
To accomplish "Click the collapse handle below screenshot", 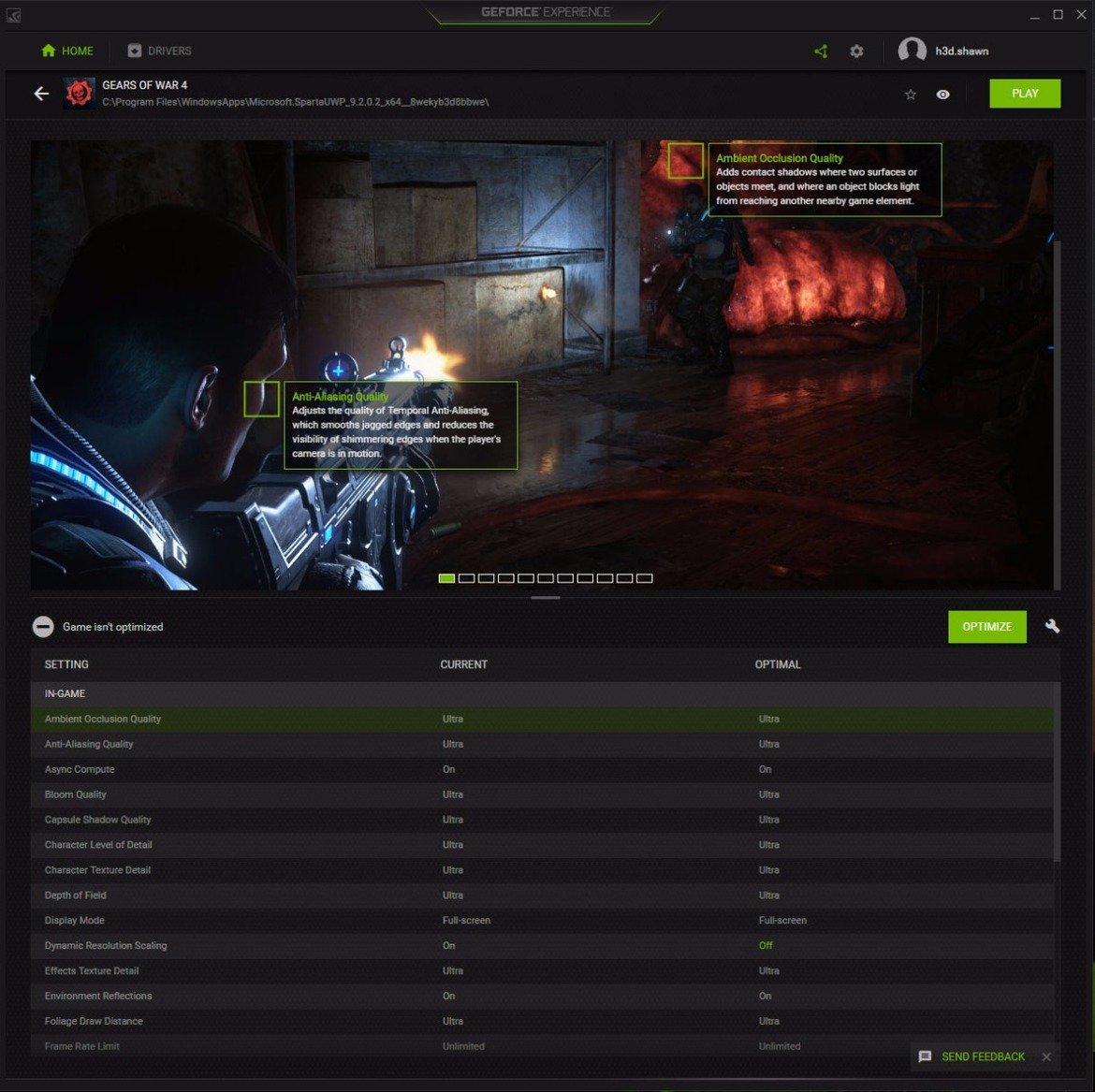I will [546, 598].
